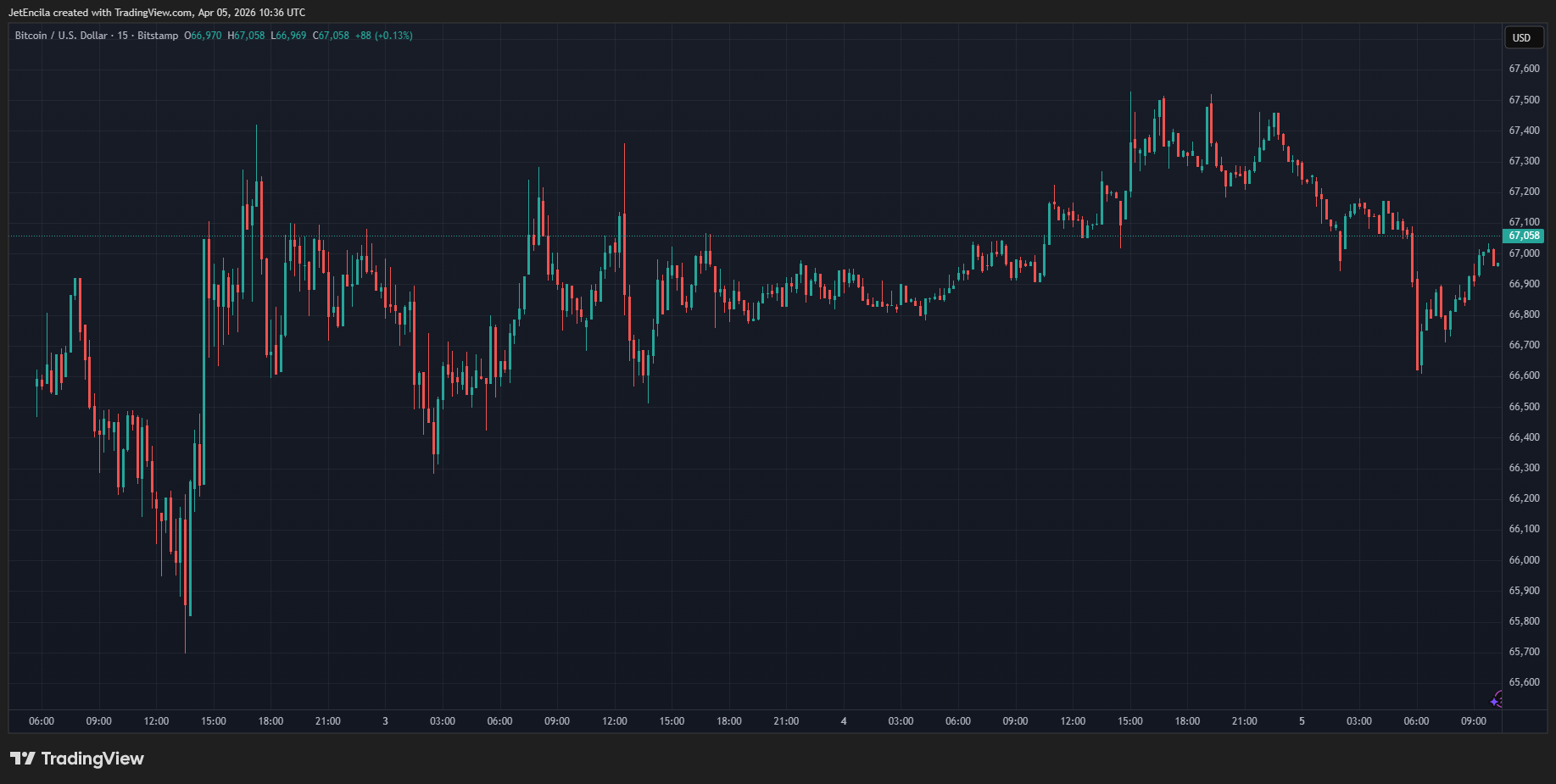Click day 3 marker on time axis
Viewport: 1556px width, 784px height.
(385, 721)
